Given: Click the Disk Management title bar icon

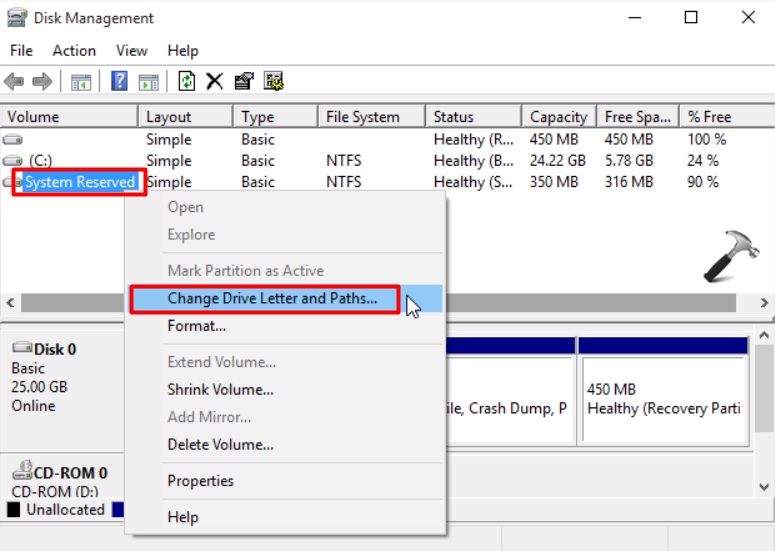Looking at the screenshot, I should tap(17, 18).
